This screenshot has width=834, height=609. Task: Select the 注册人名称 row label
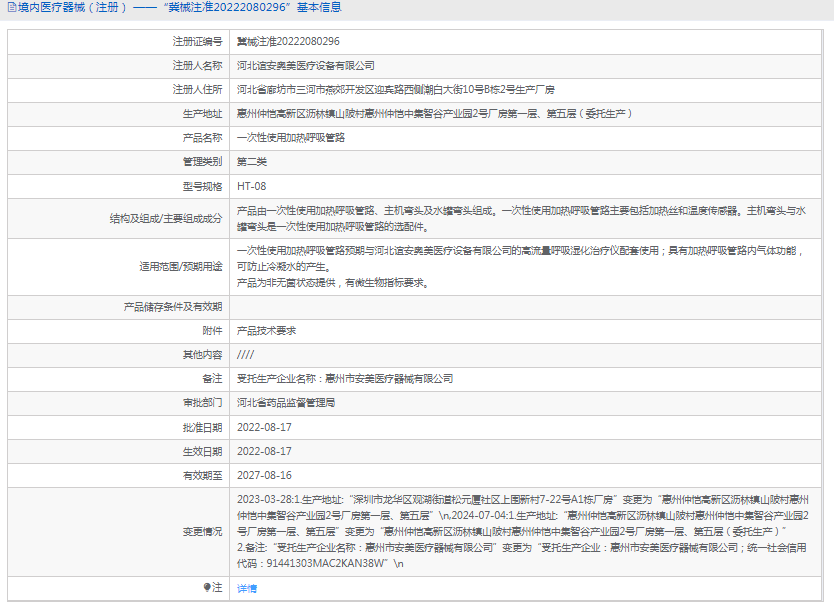197,65
